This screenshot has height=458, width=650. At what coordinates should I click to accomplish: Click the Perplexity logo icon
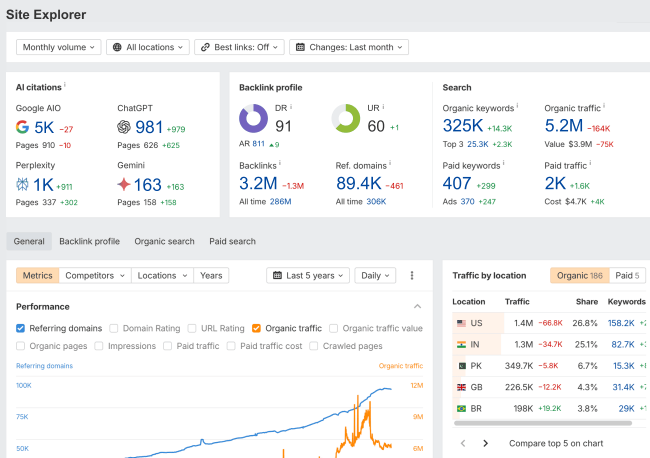pyautogui.click(x=22, y=184)
